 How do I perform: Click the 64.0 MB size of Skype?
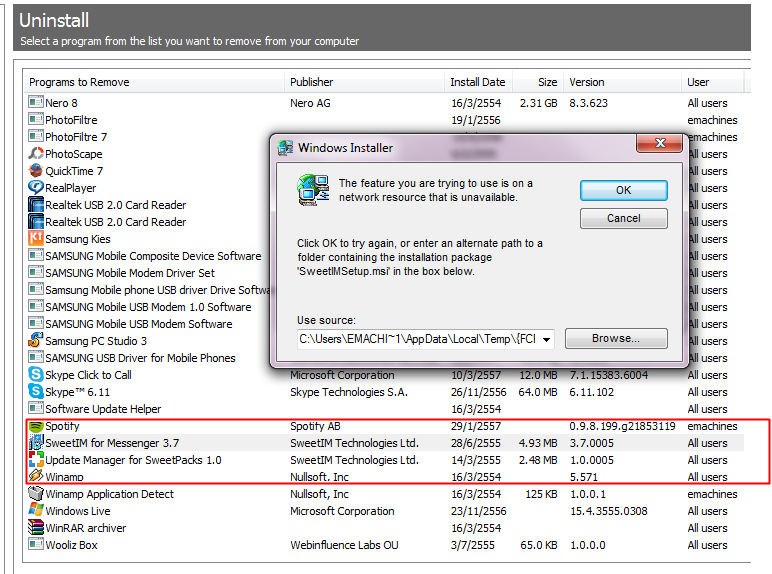(538, 392)
